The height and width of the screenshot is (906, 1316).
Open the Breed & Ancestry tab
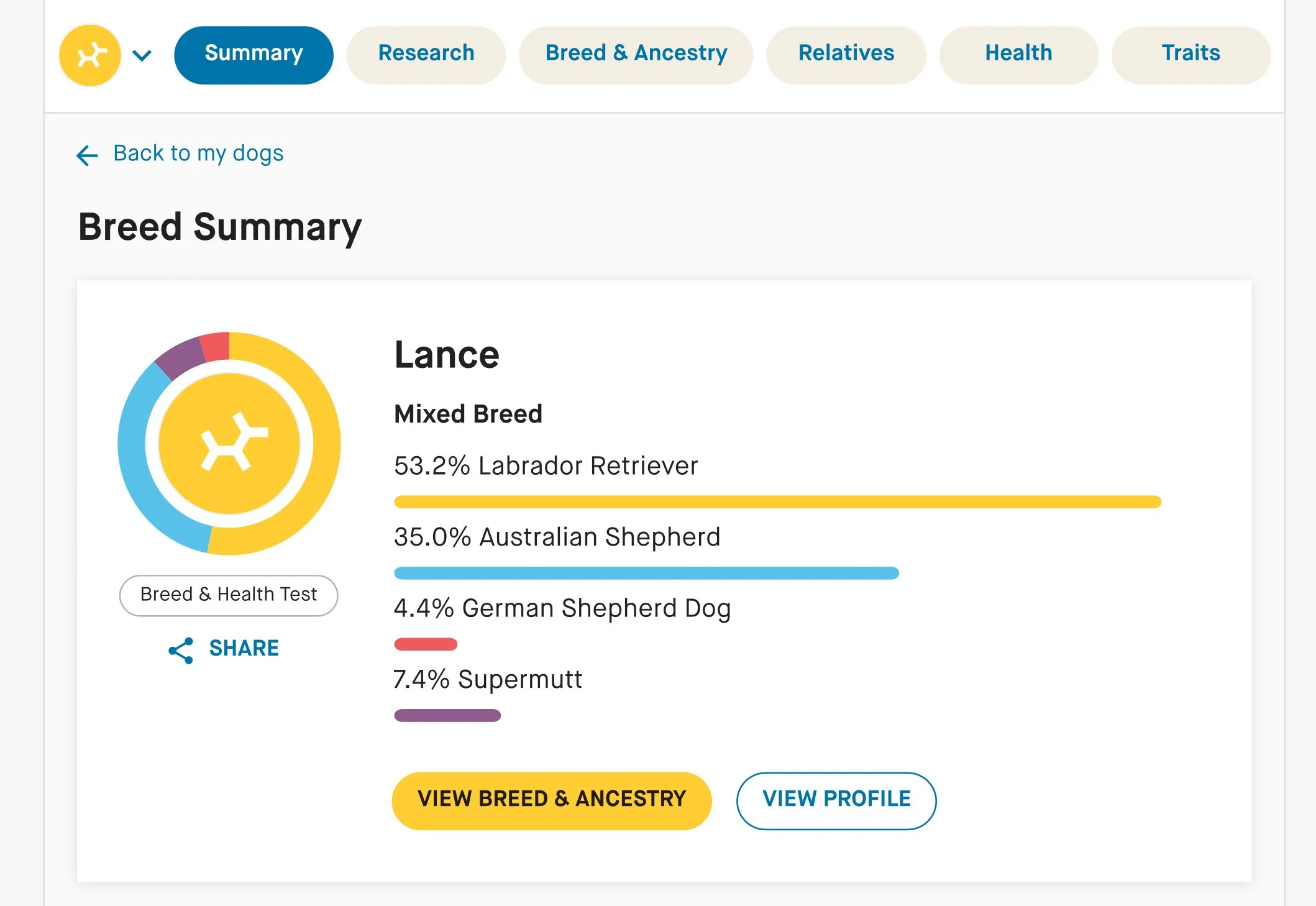[636, 55]
